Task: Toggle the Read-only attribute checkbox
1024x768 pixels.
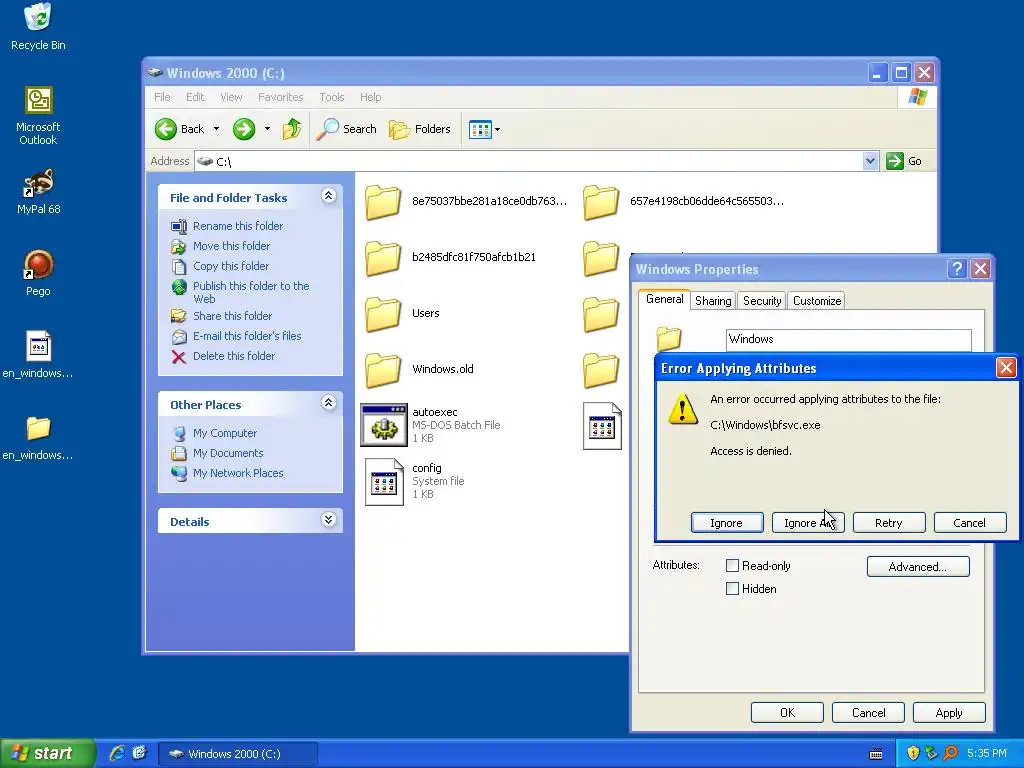Action: pyautogui.click(x=733, y=566)
